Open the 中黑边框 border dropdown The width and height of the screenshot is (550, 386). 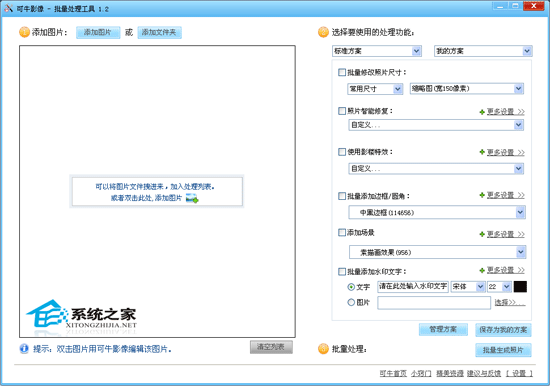pyautogui.click(x=437, y=212)
